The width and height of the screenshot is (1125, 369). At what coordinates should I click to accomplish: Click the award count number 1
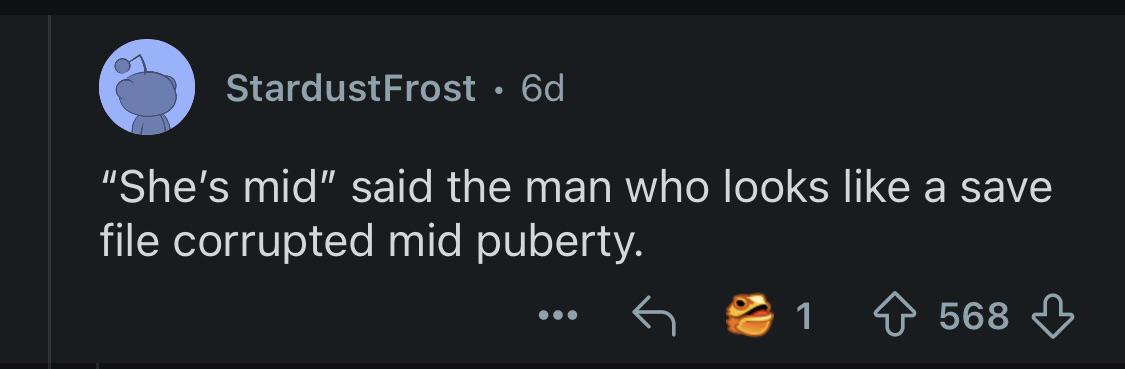click(x=804, y=315)
